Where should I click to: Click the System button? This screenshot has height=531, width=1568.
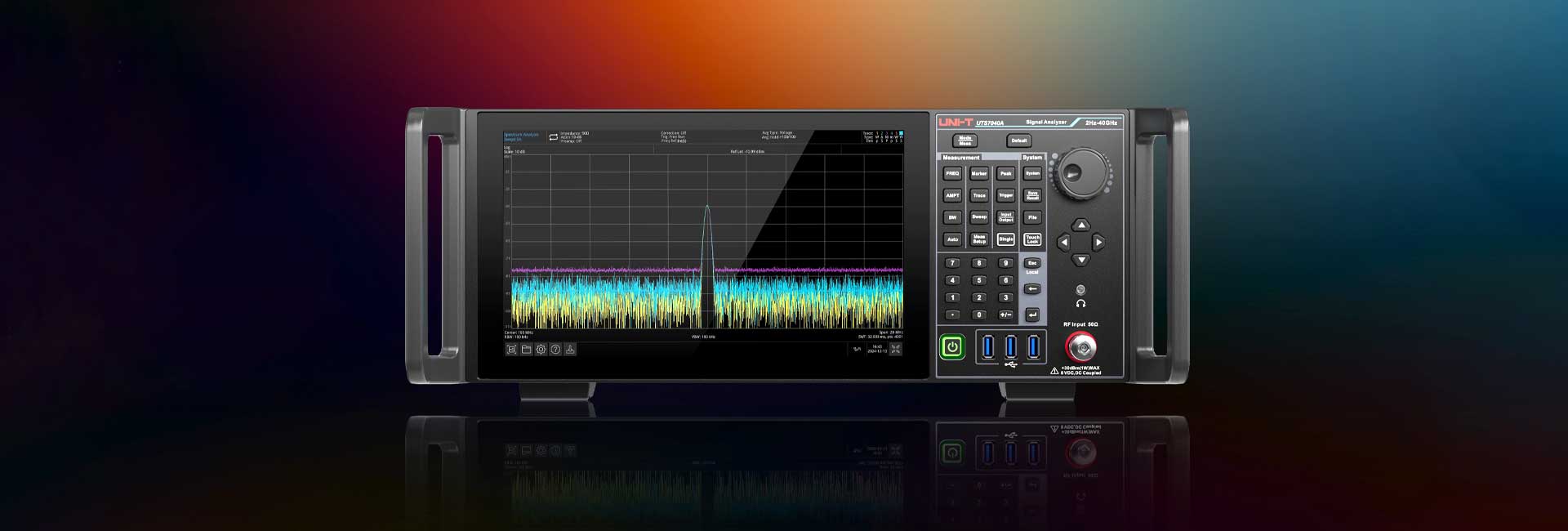pyautogui.click(x=1032, y=173)
